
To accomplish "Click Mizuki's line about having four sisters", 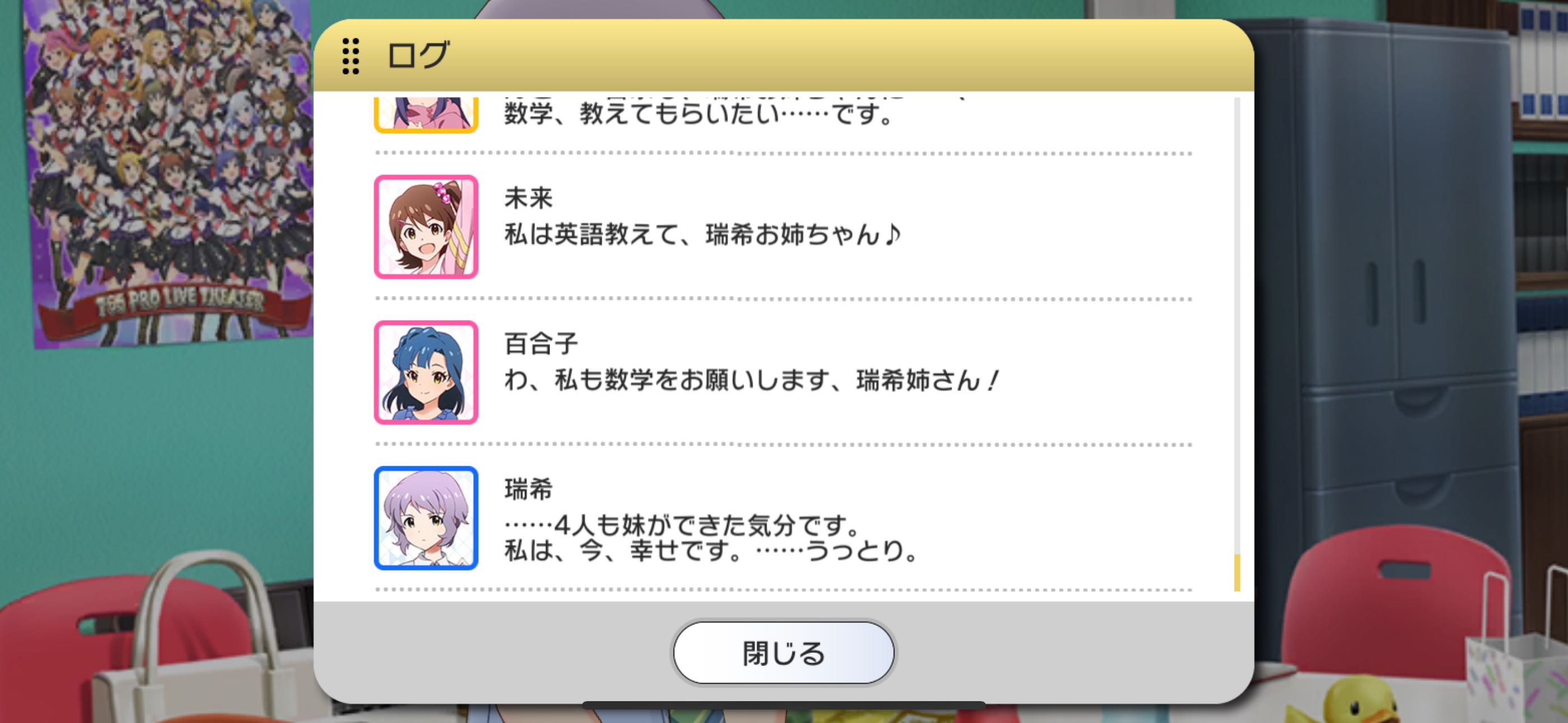I will [711, 538].
